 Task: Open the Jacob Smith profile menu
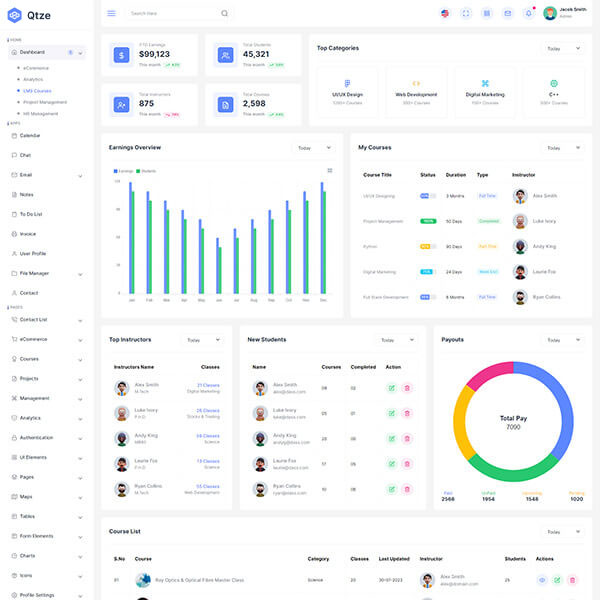pos(567,13)
